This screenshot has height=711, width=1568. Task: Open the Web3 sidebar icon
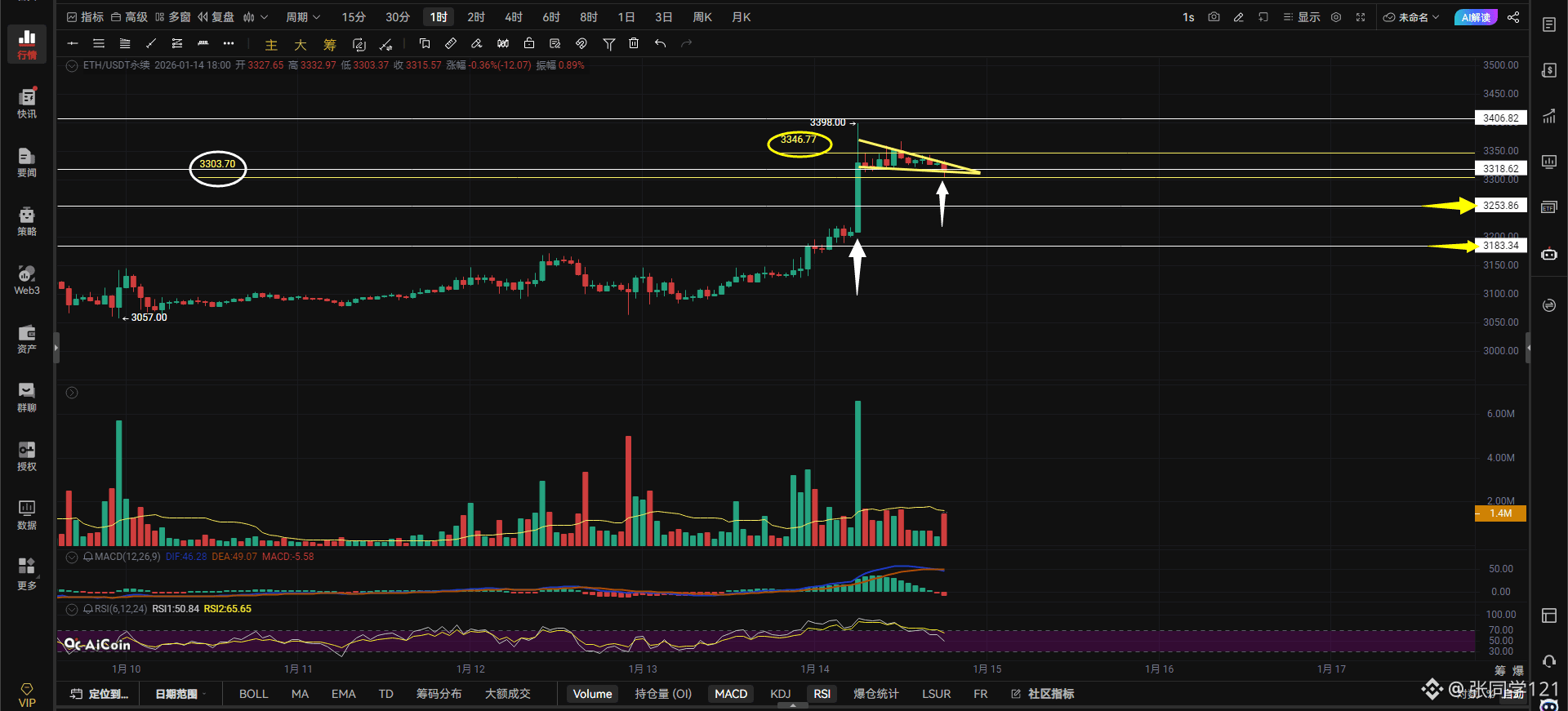coord(27,279)
